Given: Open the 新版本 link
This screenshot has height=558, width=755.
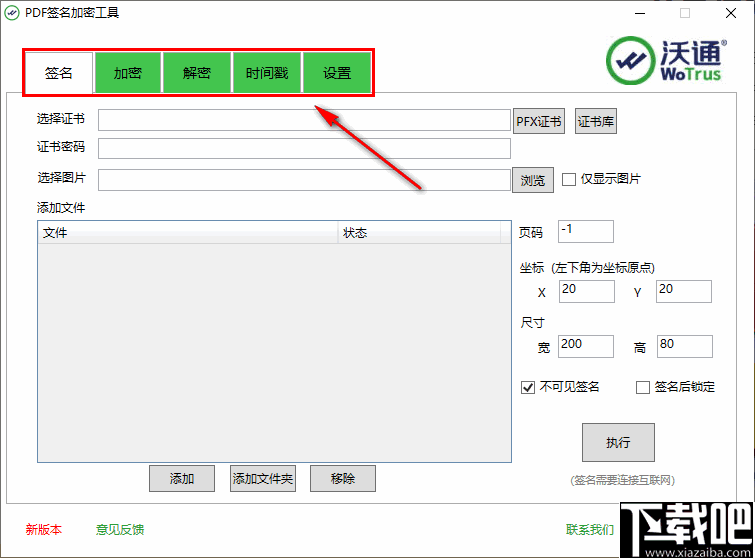Looking at the screenshot, I should click(44, 530).
